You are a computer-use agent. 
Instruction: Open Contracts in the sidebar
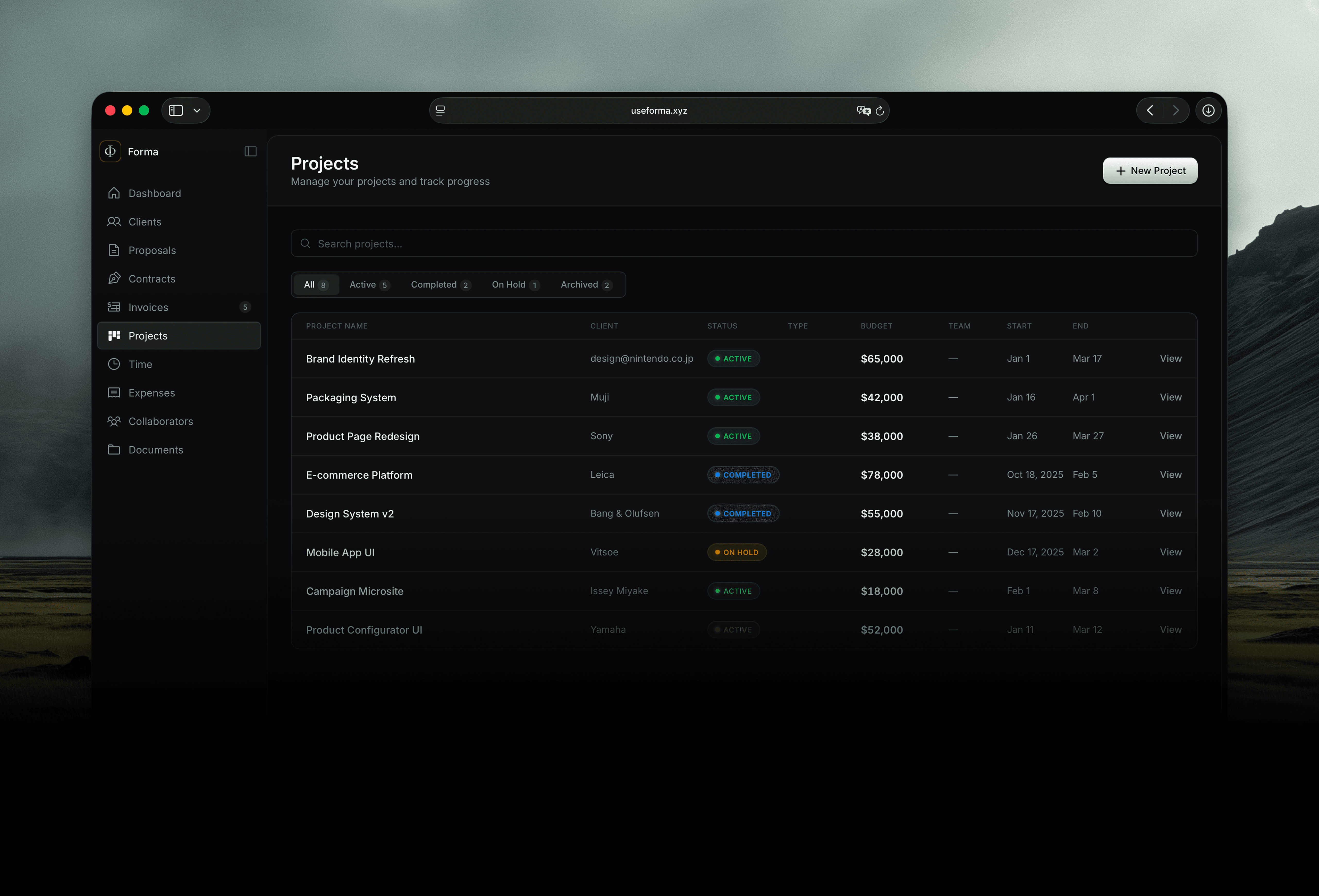179,279
